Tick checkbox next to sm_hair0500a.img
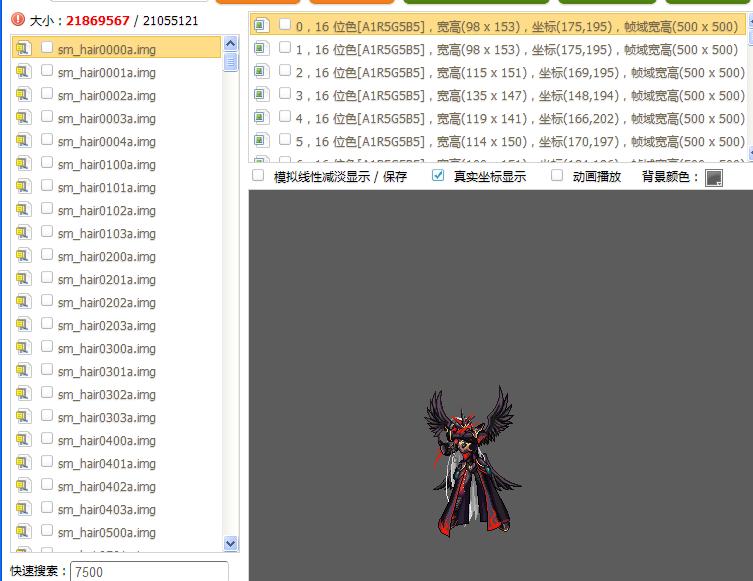This screenshot has height=581, width=753. pos(47,530)
